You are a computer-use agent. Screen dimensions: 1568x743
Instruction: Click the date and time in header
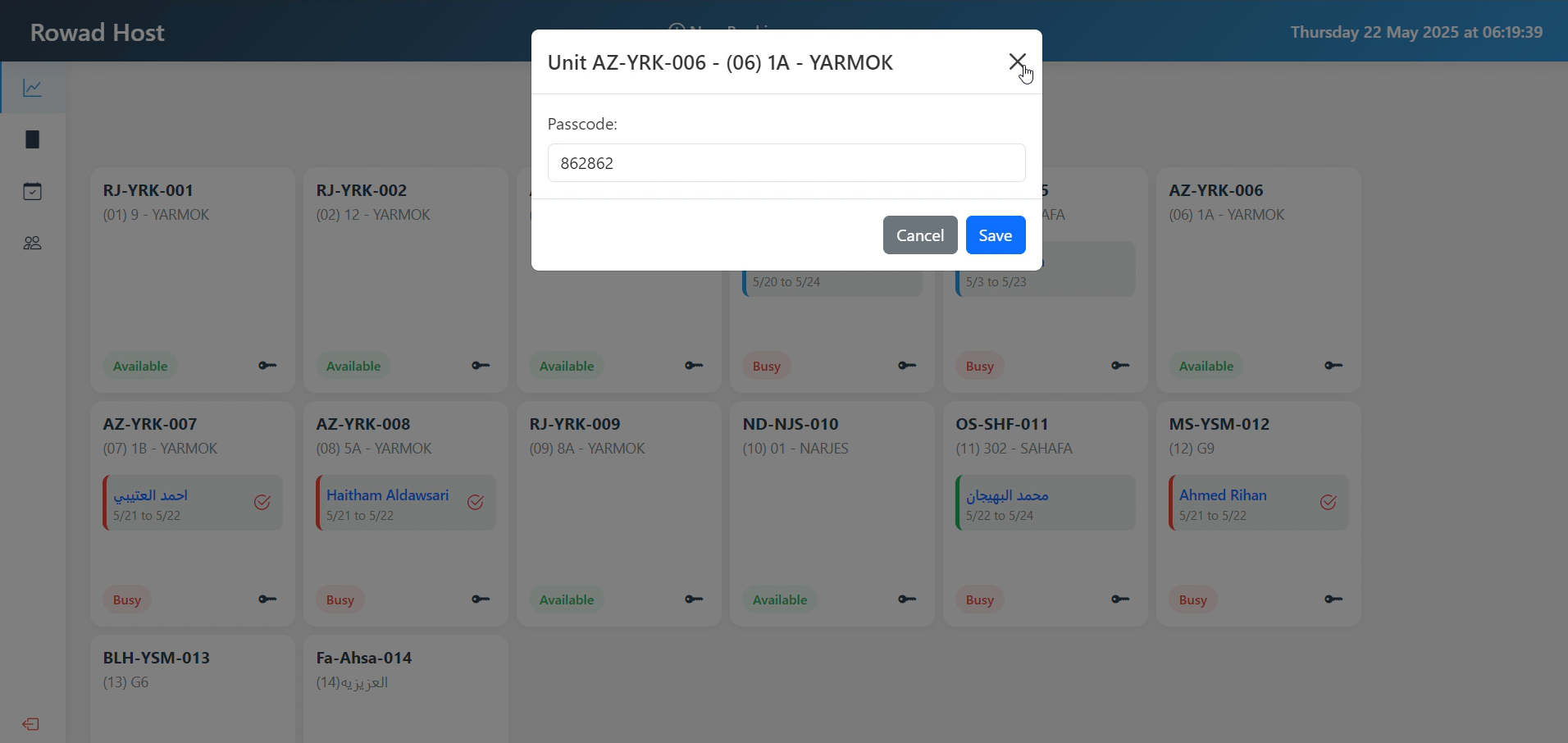coord(1417,32)
